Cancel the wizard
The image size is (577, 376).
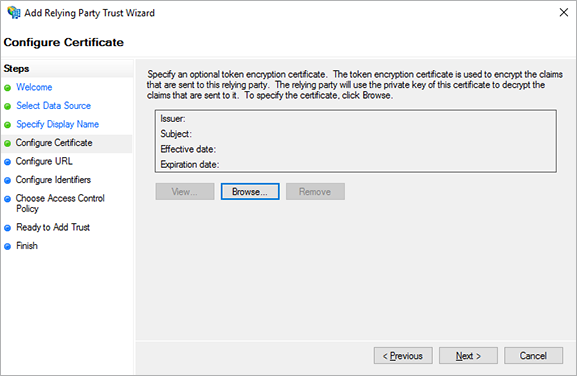coord(533,356)
